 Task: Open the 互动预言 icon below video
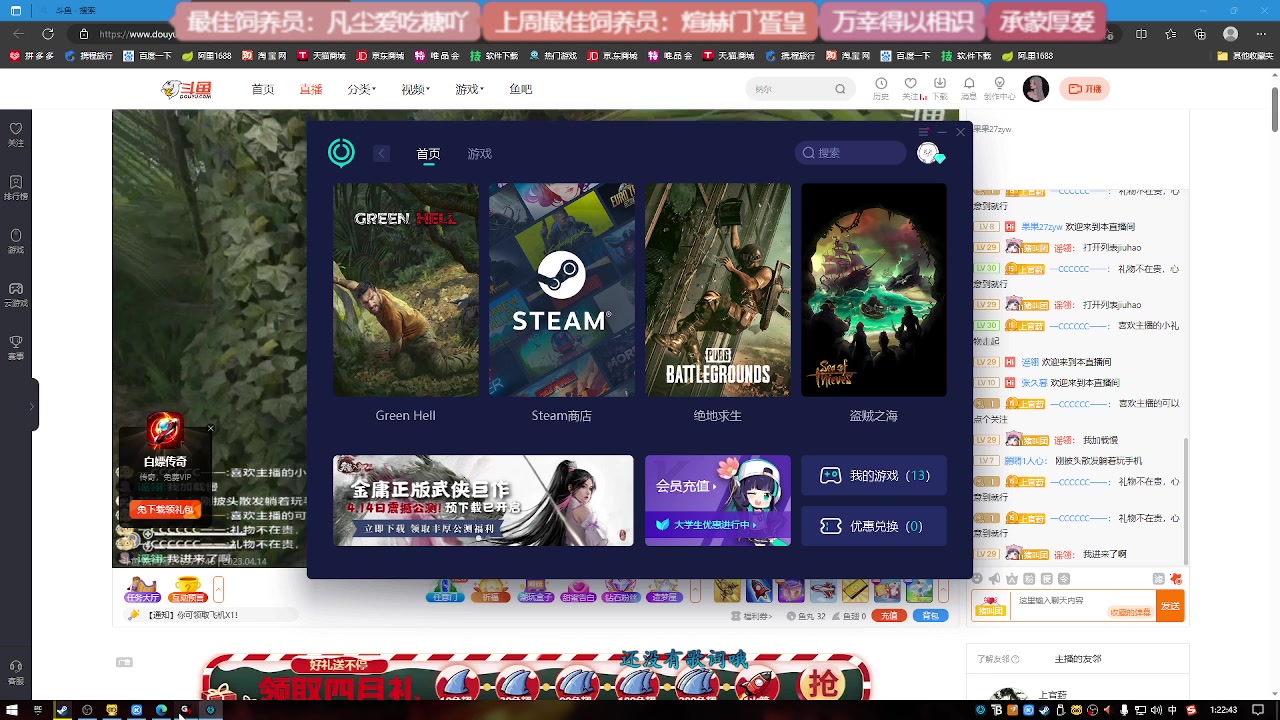click(187, 590)
